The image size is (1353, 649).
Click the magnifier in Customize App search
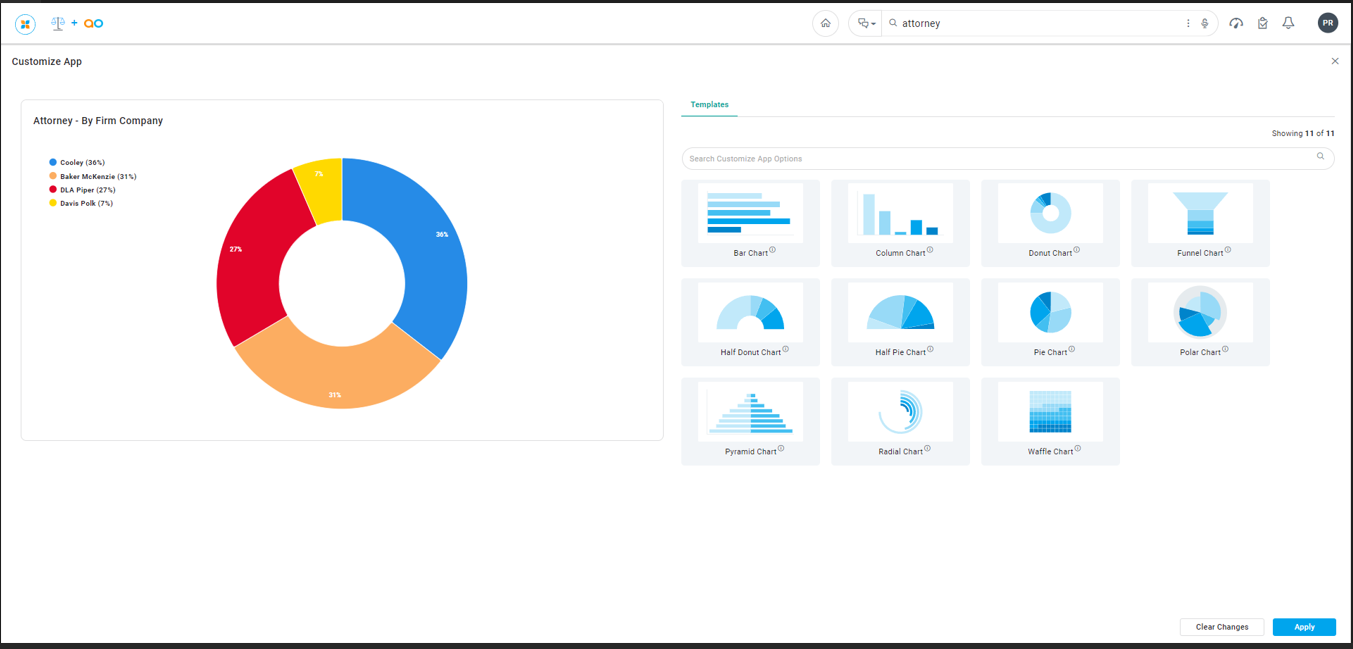[1320, 157]
